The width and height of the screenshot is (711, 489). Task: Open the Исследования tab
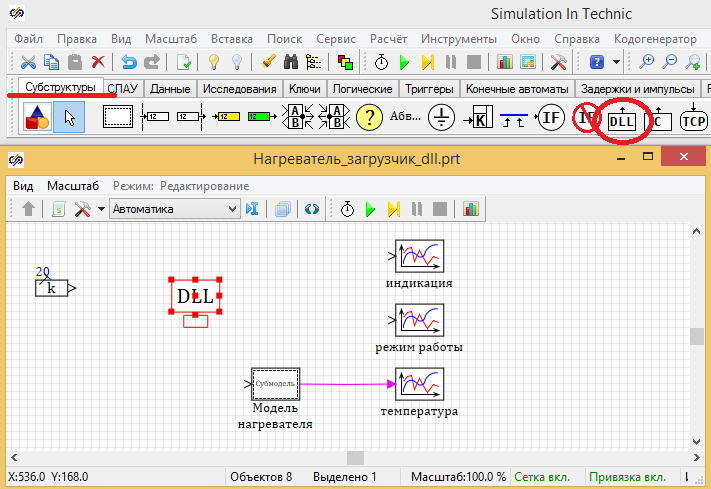[x=239, y=88]
